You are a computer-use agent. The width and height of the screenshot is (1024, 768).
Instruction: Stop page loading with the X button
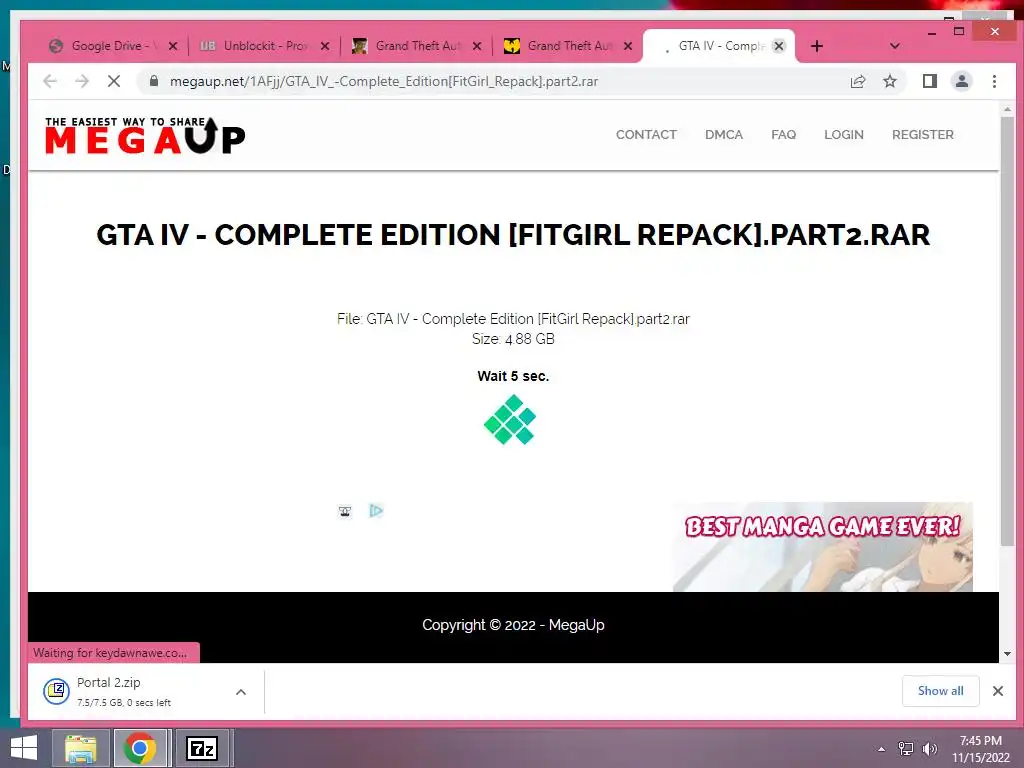(114, 81)
